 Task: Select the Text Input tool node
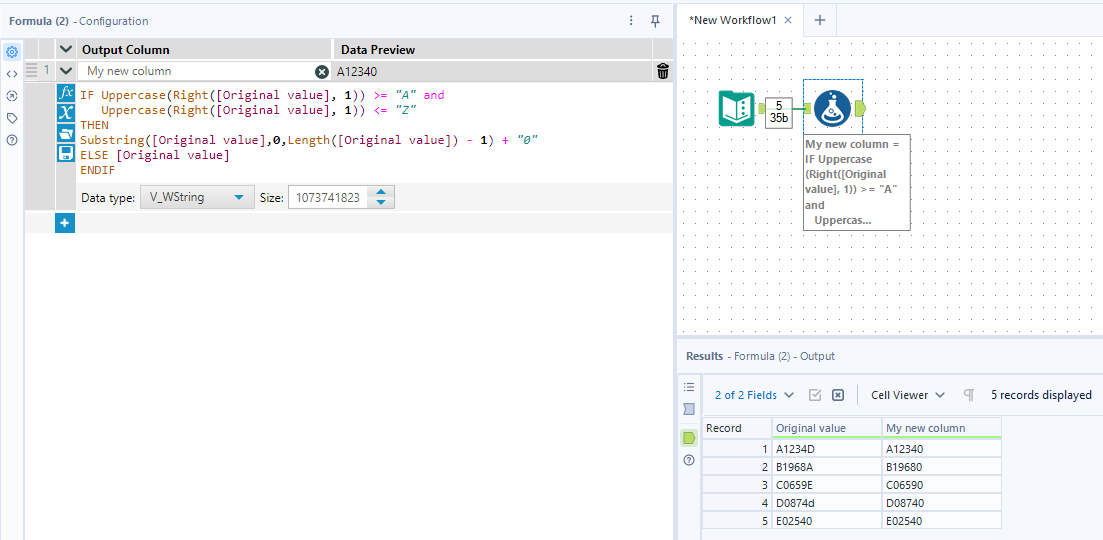pyautogui.click(x=737, y=108)
